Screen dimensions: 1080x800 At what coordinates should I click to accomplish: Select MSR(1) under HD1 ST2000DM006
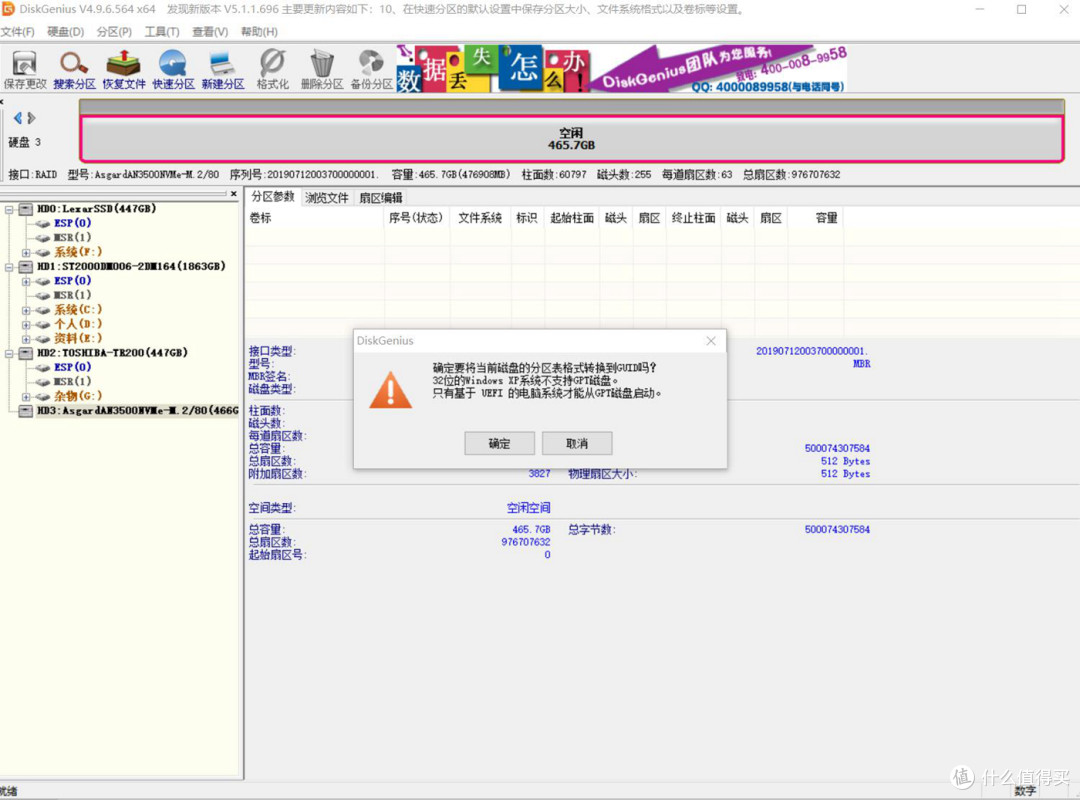tap(72, 296)
